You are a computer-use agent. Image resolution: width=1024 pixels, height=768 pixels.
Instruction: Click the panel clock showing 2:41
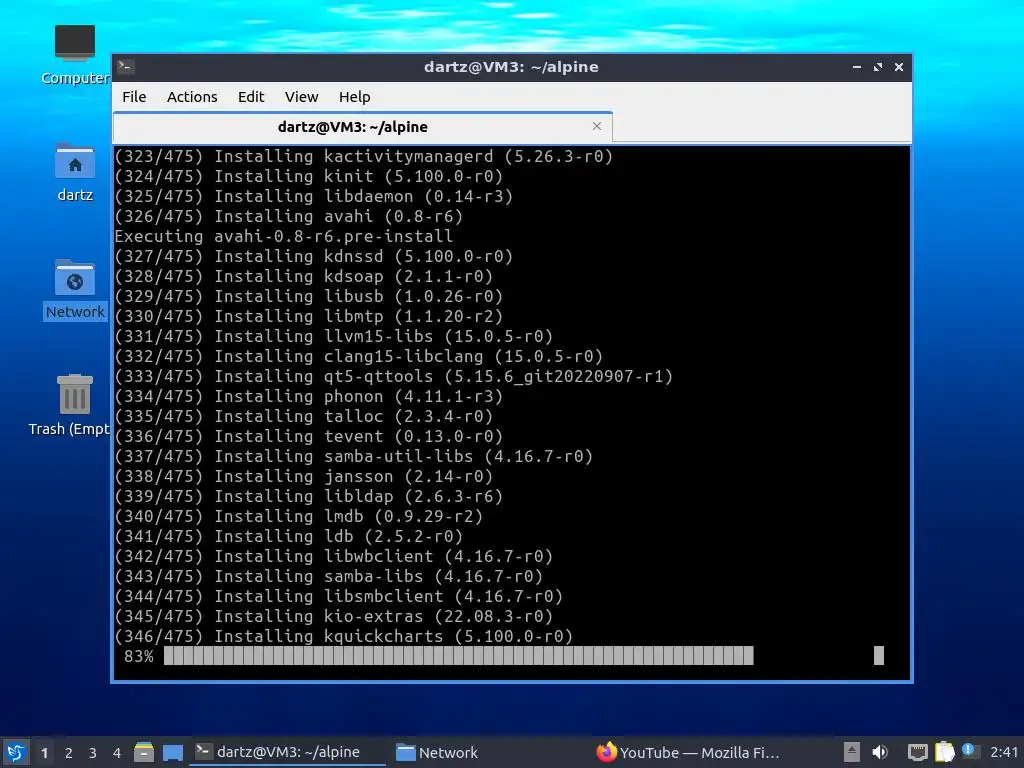(x=1004, y=752)
